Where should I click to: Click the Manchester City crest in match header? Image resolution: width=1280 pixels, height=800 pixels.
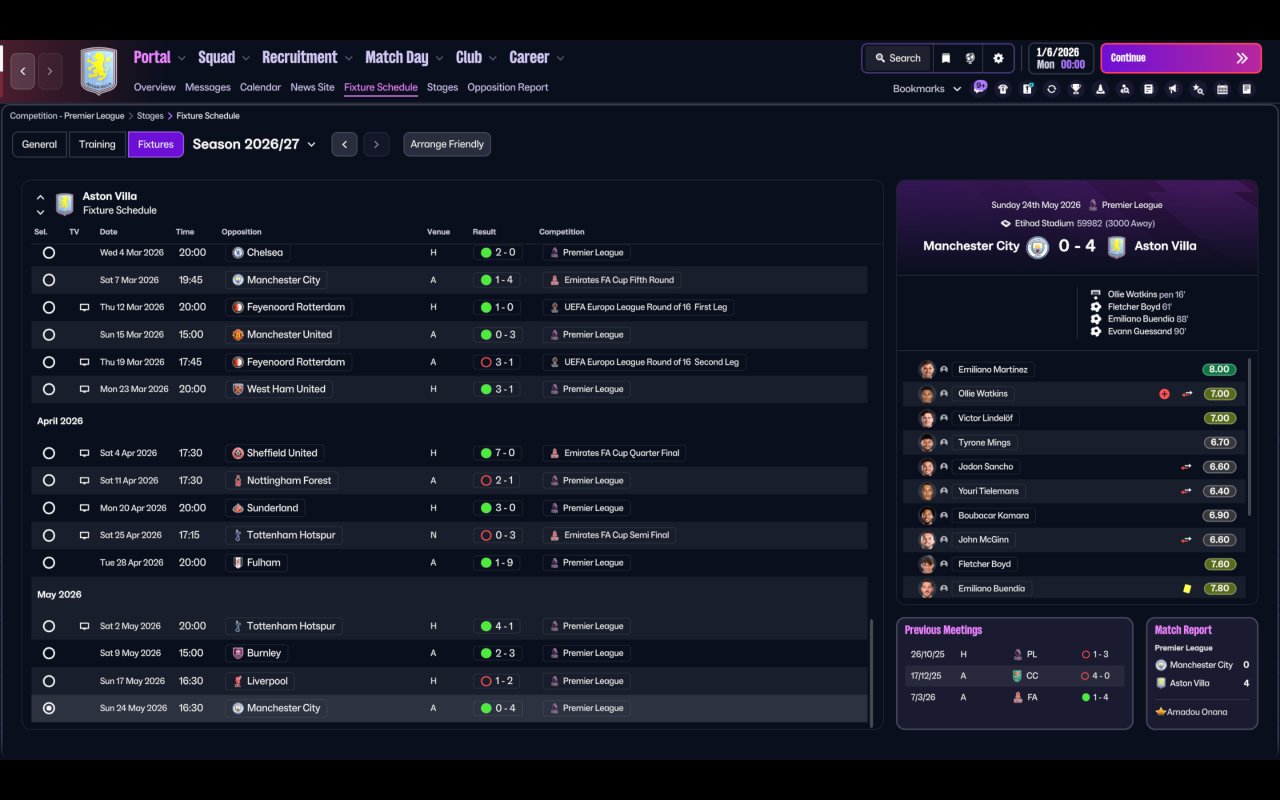(1038, 246)
